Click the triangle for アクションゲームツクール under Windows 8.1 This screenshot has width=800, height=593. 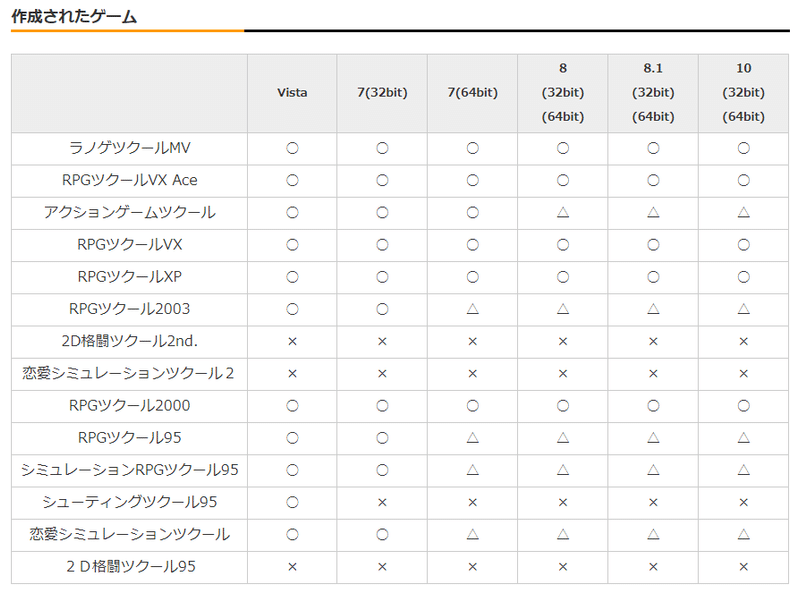653,212
